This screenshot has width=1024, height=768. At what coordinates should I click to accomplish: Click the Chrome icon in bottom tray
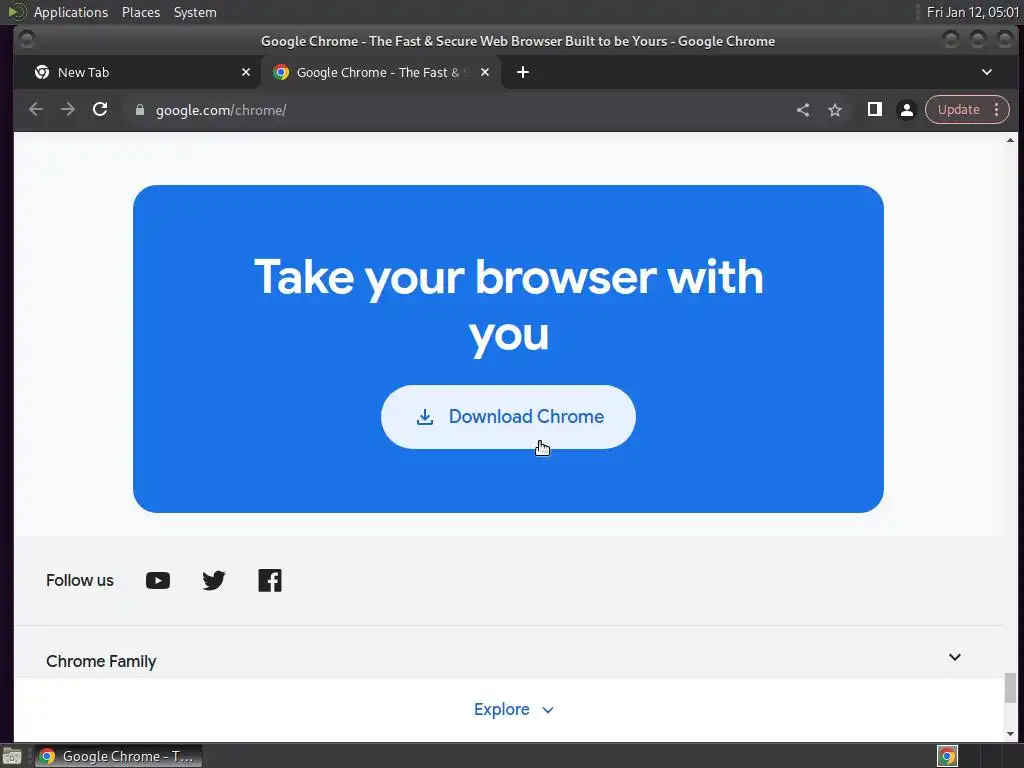coord(947,756)
